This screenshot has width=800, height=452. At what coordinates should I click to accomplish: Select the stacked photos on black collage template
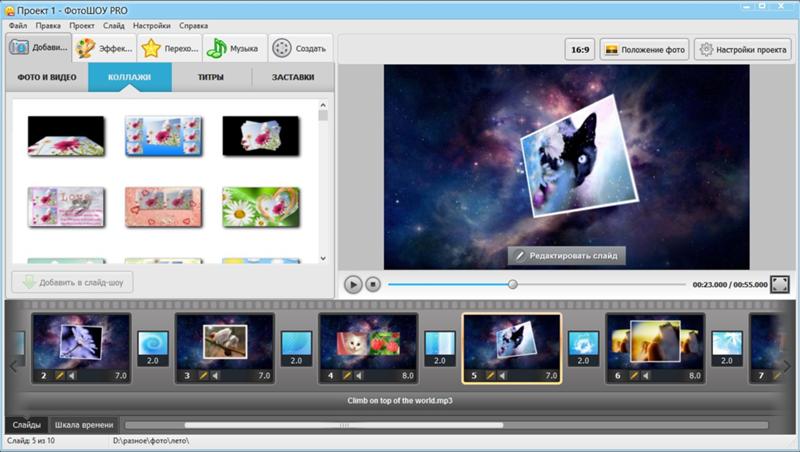point(261,136)
